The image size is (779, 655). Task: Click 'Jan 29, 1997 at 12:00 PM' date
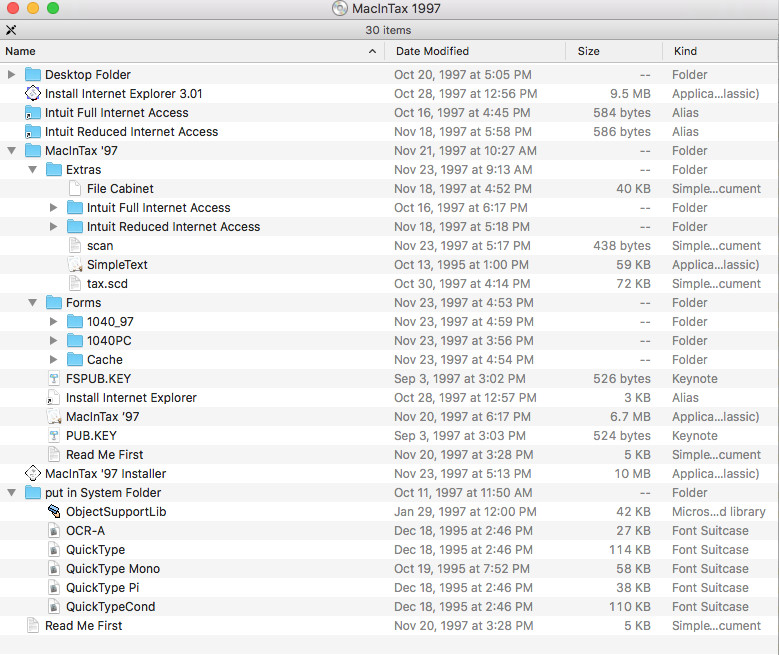tap(465, 511)
